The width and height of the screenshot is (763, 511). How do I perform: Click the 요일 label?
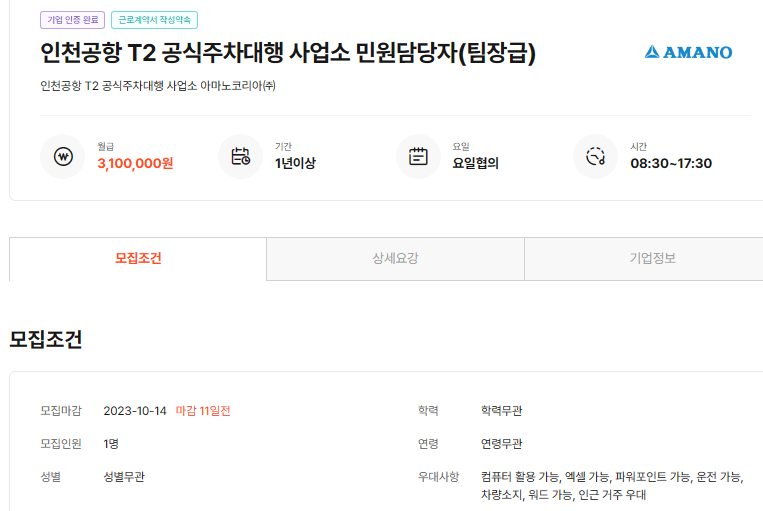(x=461, y=146)
